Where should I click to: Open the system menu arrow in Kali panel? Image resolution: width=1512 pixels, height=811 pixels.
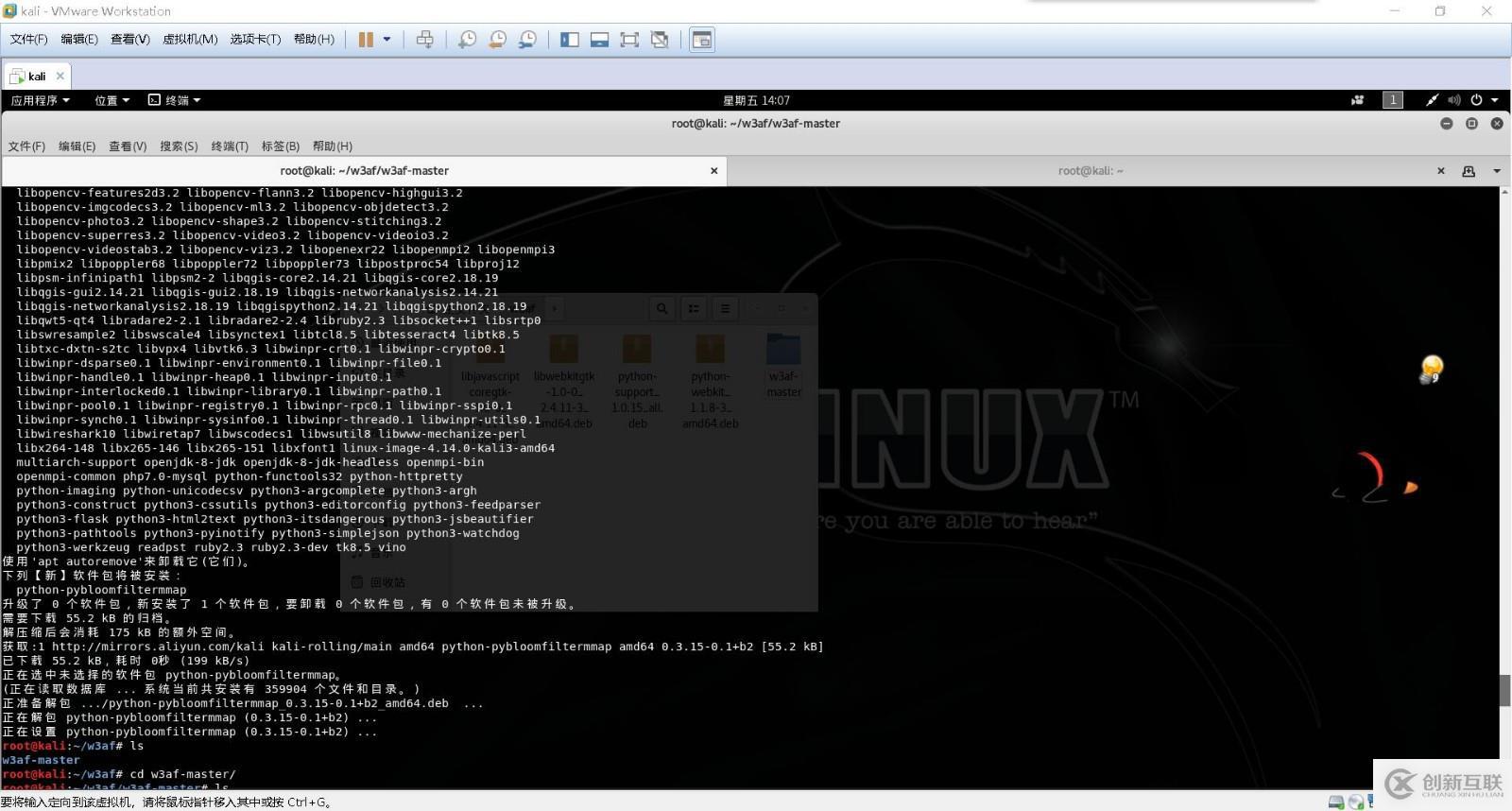point(1495,100)
